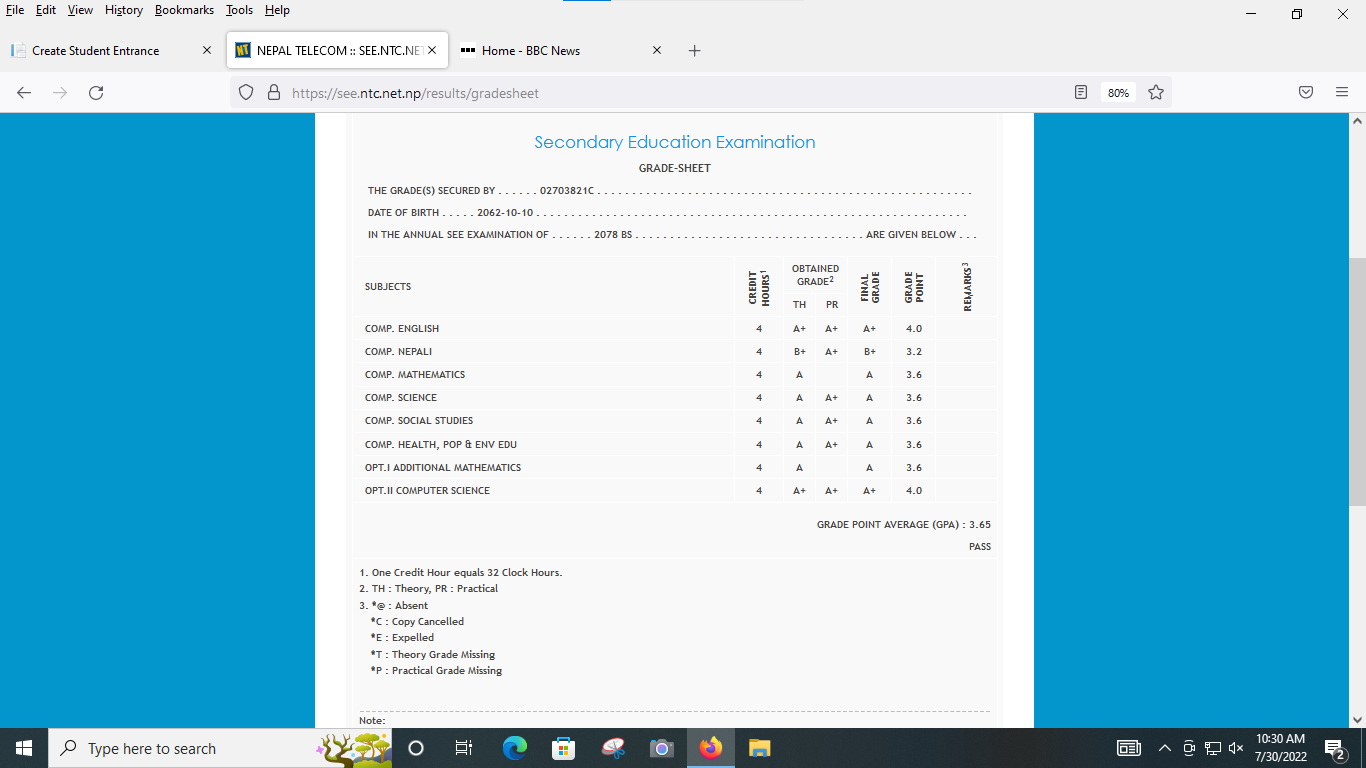The width and height of the screenshot is (1366, 768).
Task: Close the Home - BBC News tab
Action: (x=657, y=50)
